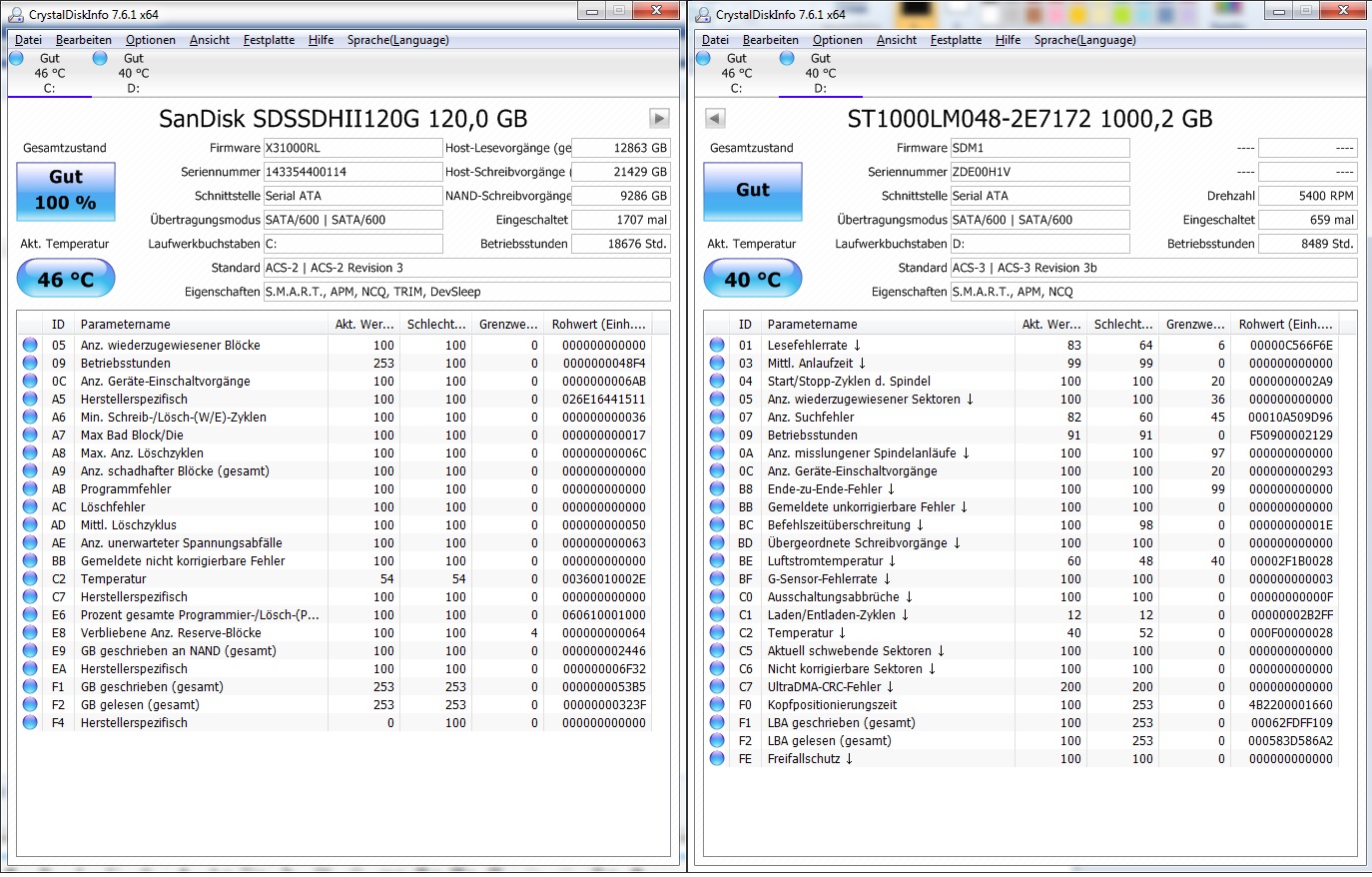The height and width of the screenshot is (877, 1372).
Task: Click the status orb for Min. Schreib-/Lösch-(W/E)-Zyklen
Action: 30,417
